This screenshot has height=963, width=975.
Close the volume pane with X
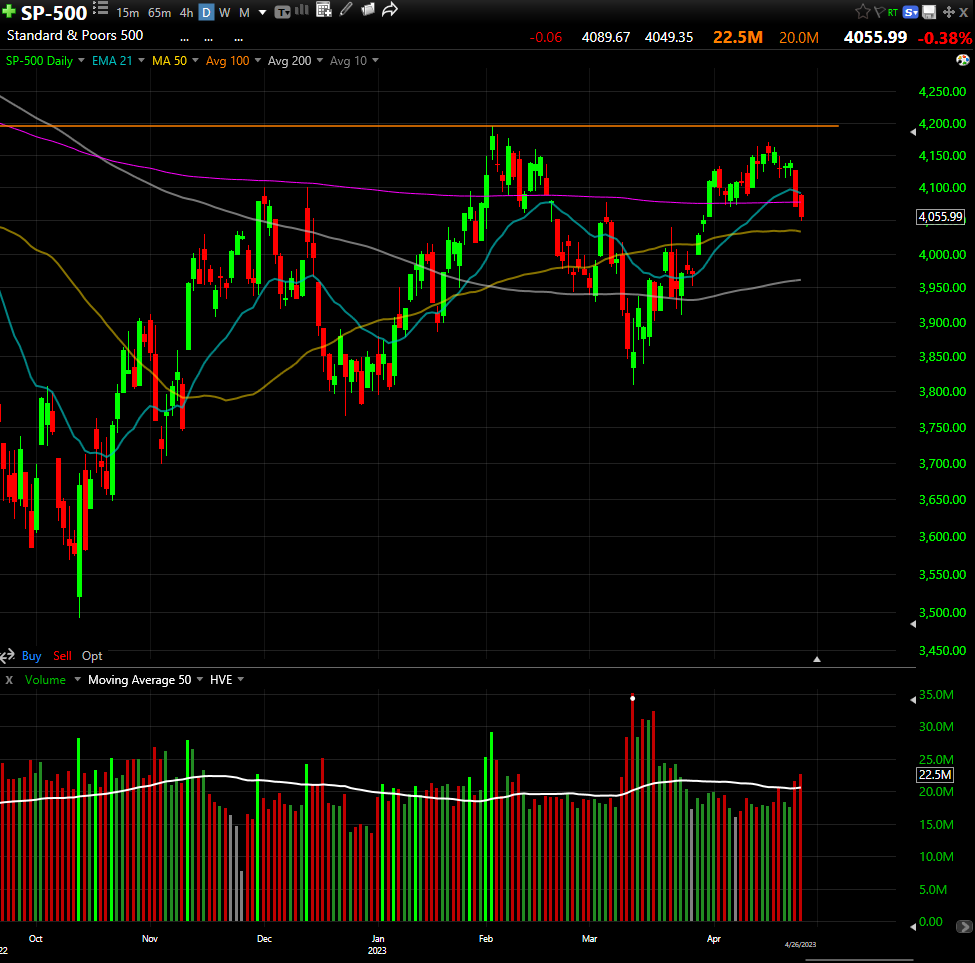[x=9, y=680]
